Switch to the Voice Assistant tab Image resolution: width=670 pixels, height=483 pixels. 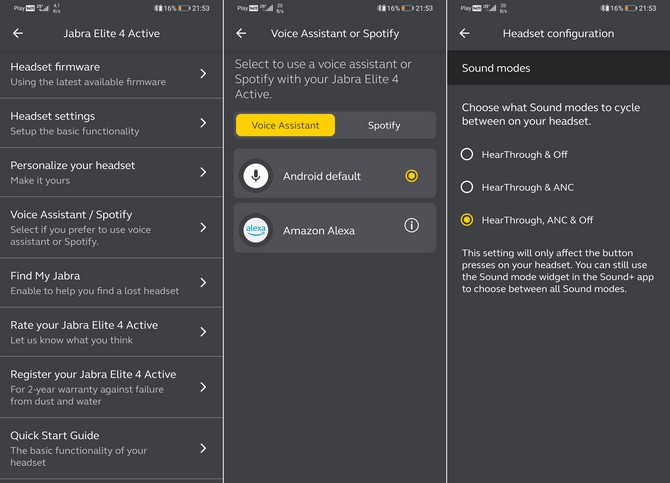285,125
